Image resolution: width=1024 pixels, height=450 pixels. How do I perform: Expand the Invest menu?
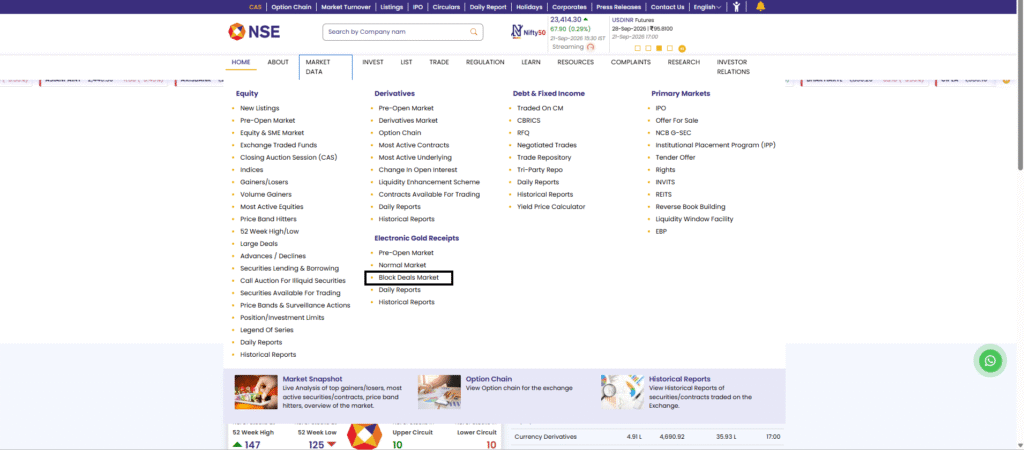pos(373,62)
